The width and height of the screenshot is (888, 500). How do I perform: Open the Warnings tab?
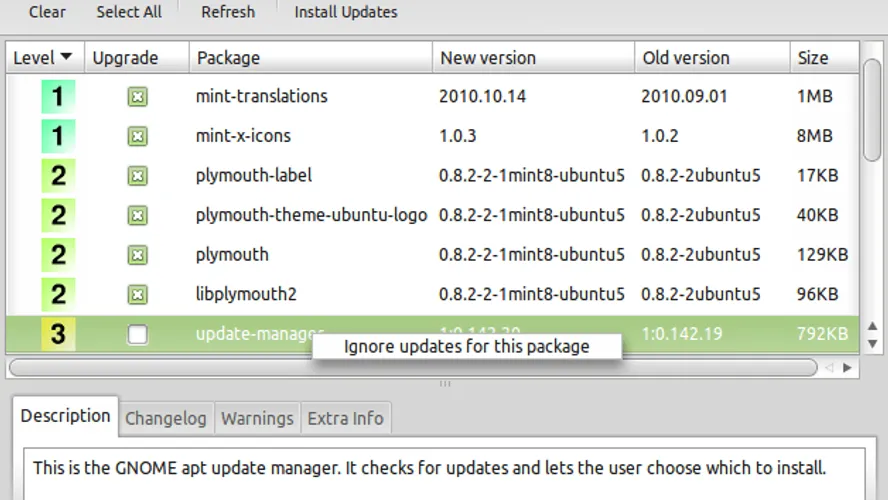point(257,419)
